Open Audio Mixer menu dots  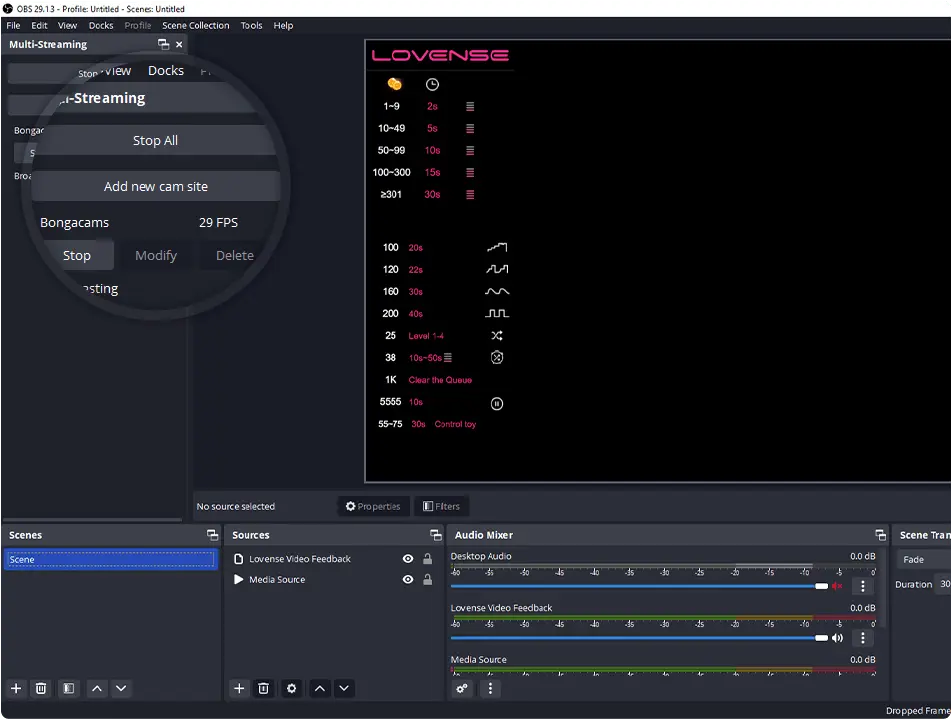click(491, 688)
